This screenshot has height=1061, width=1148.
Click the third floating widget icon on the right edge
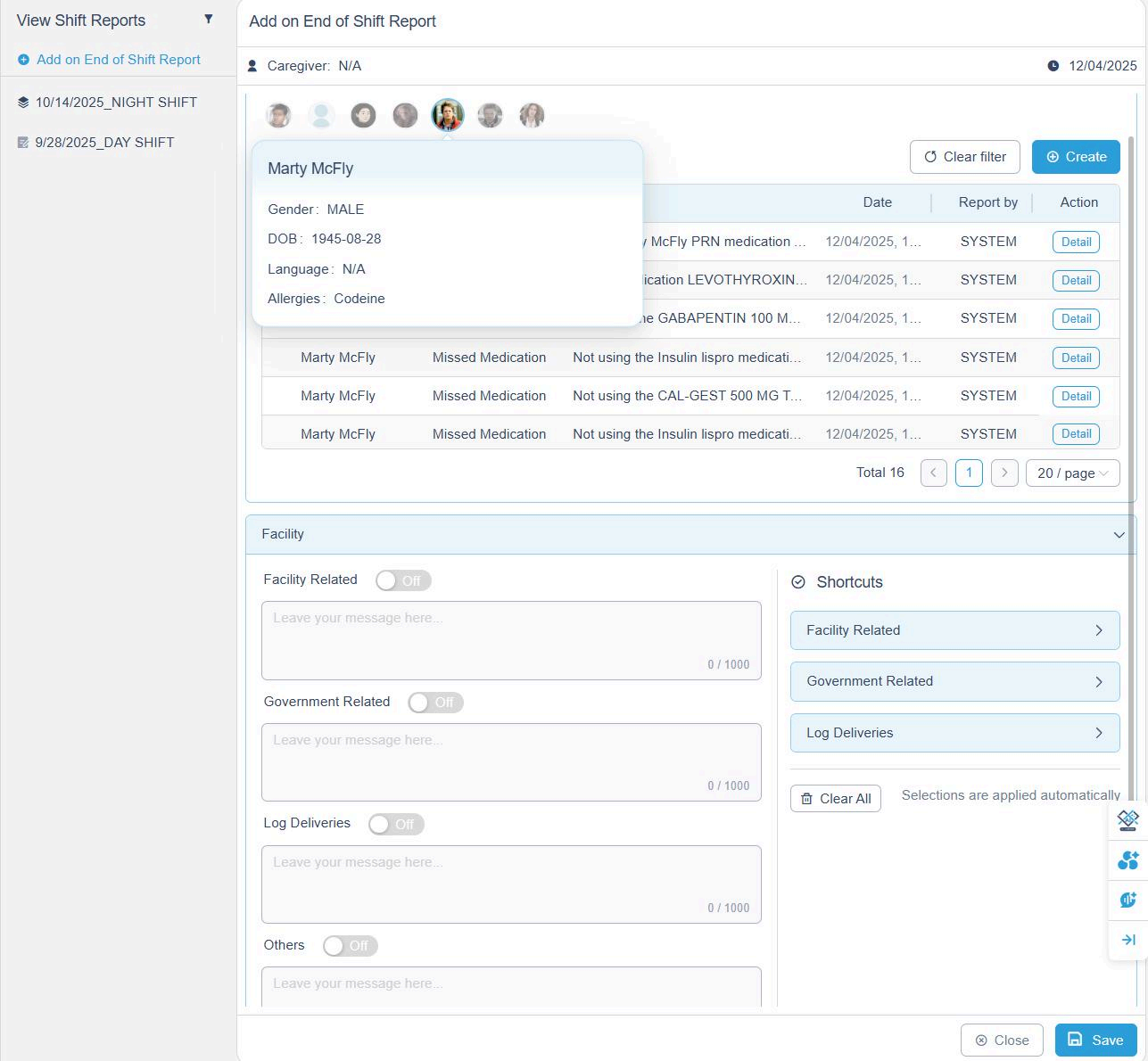[1127, 900]
